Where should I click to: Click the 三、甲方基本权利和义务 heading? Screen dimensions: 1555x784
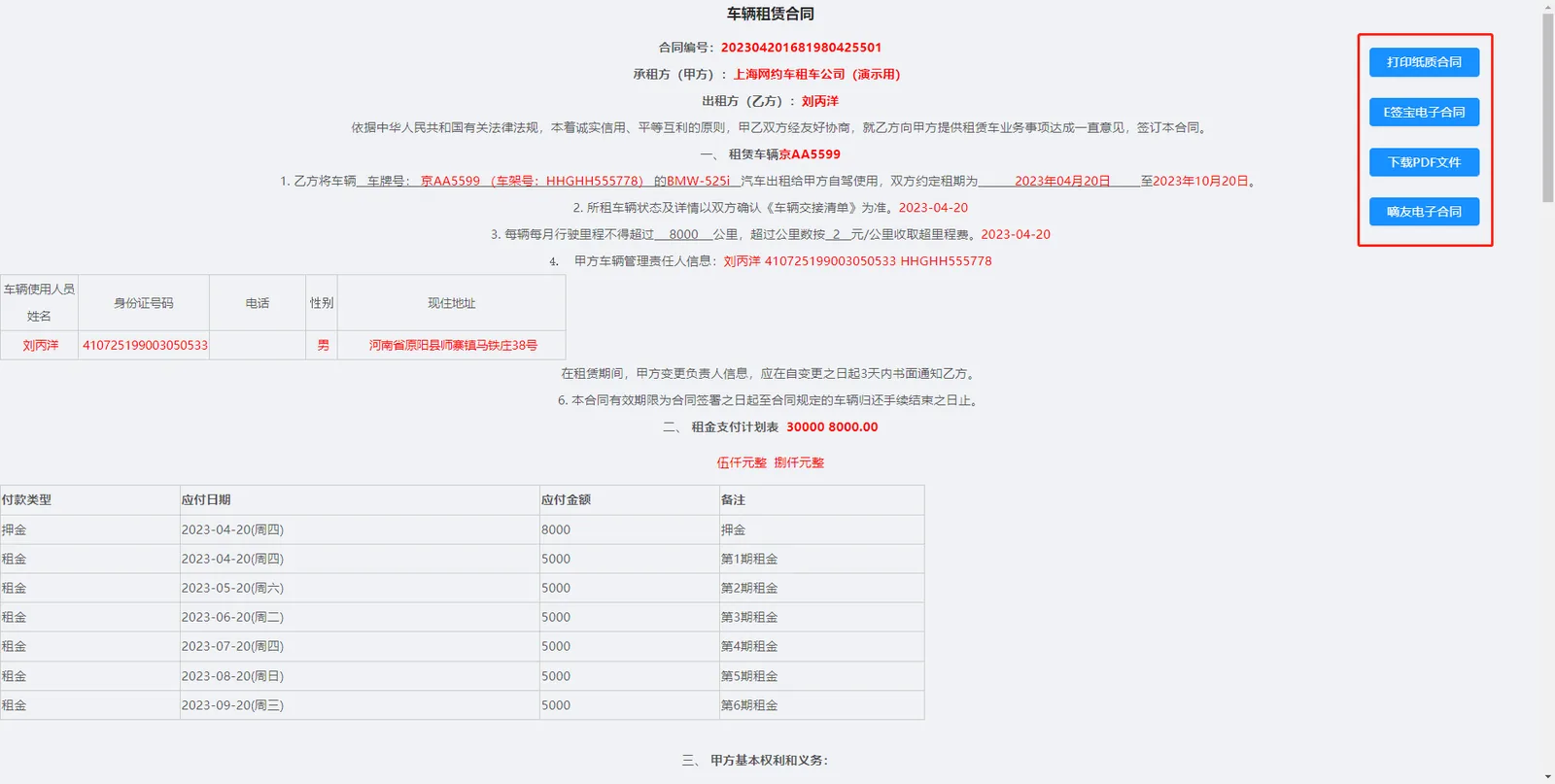click(755, 761)
